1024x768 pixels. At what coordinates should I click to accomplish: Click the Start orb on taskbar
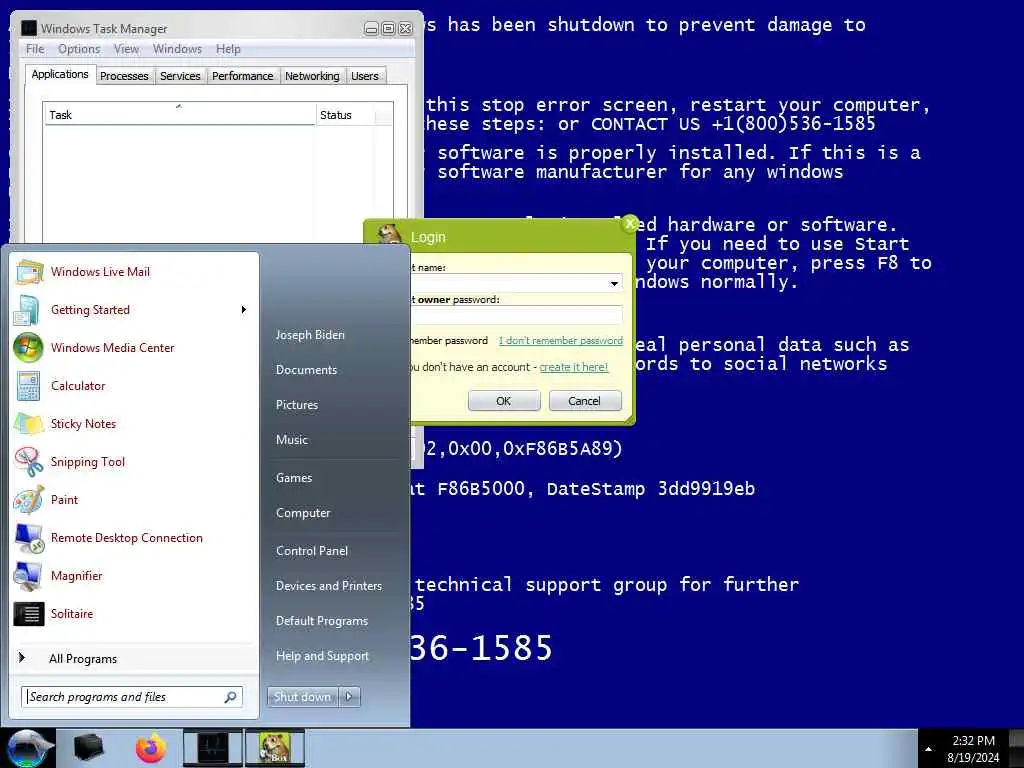click(29, 749)
